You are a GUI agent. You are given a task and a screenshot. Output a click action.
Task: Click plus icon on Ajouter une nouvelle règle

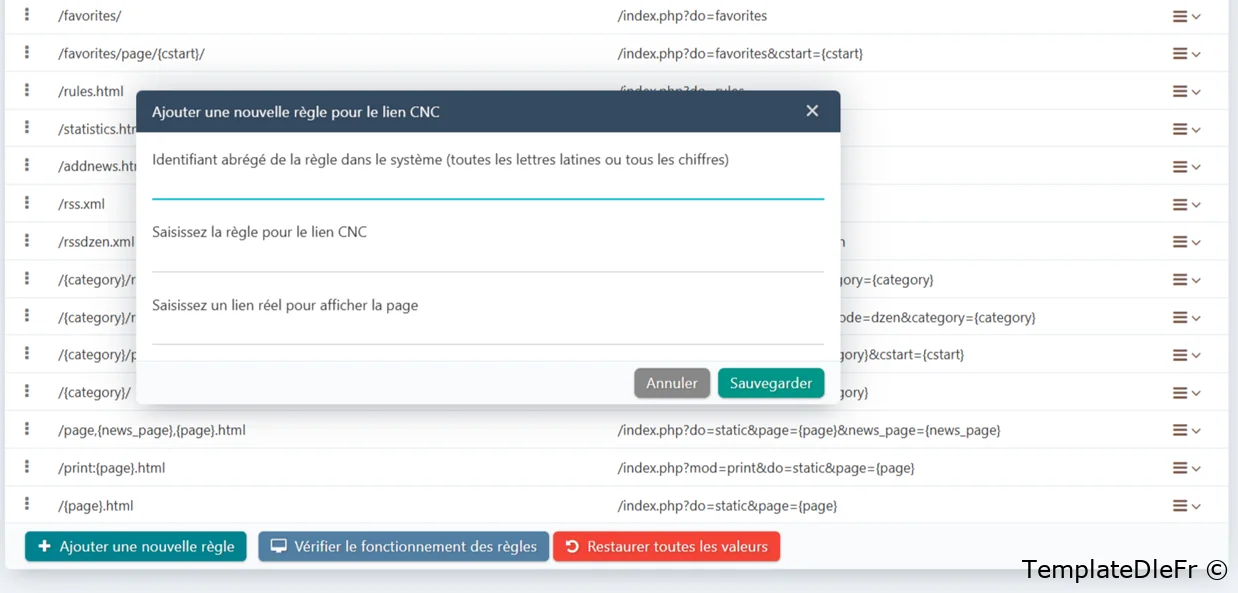pos(44,546)
